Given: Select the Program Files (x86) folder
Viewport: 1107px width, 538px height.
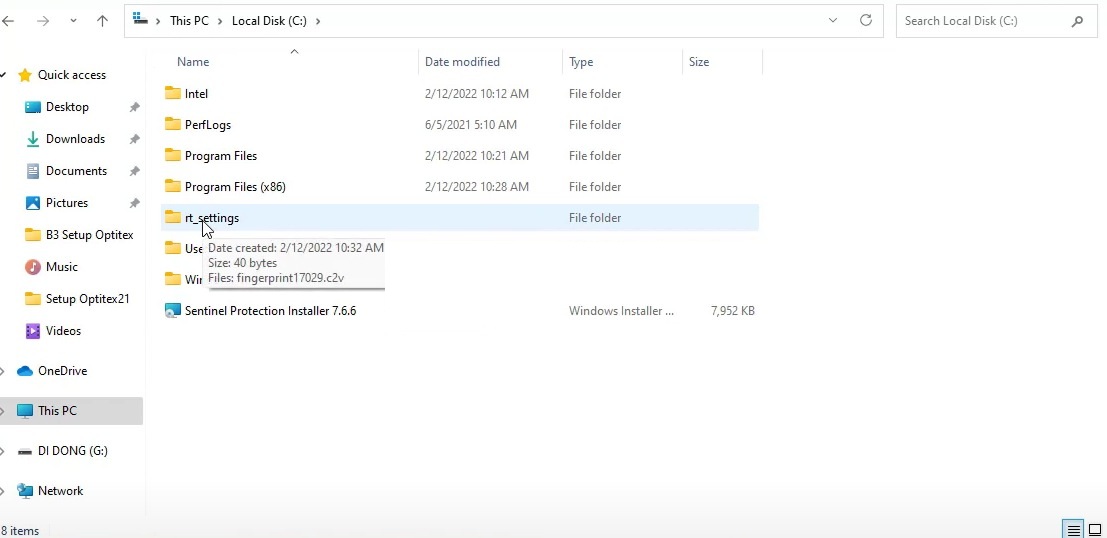Looking at the screenshot, I should click(235, 187).
